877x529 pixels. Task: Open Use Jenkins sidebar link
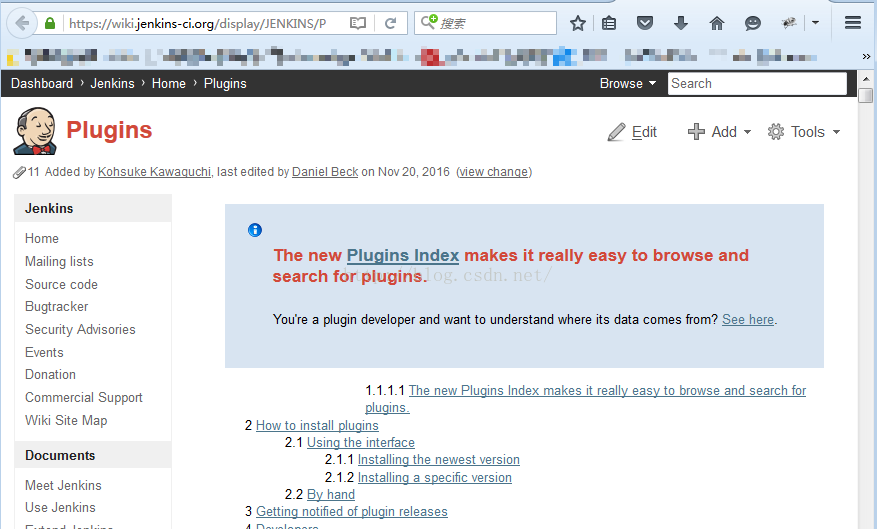60,507
